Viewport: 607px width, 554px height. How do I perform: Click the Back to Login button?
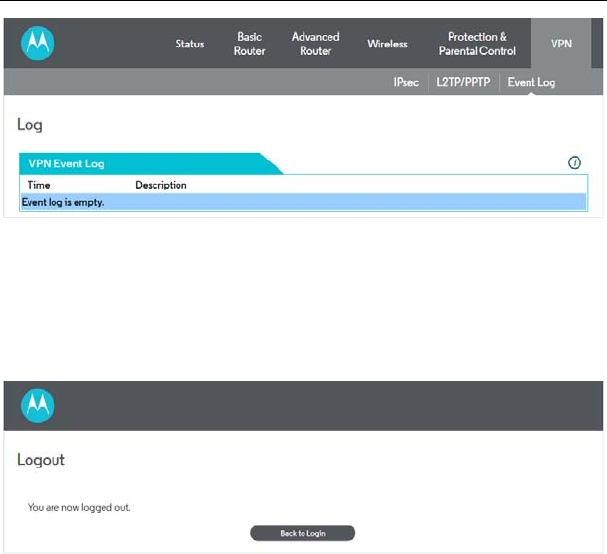click(303, 533)
